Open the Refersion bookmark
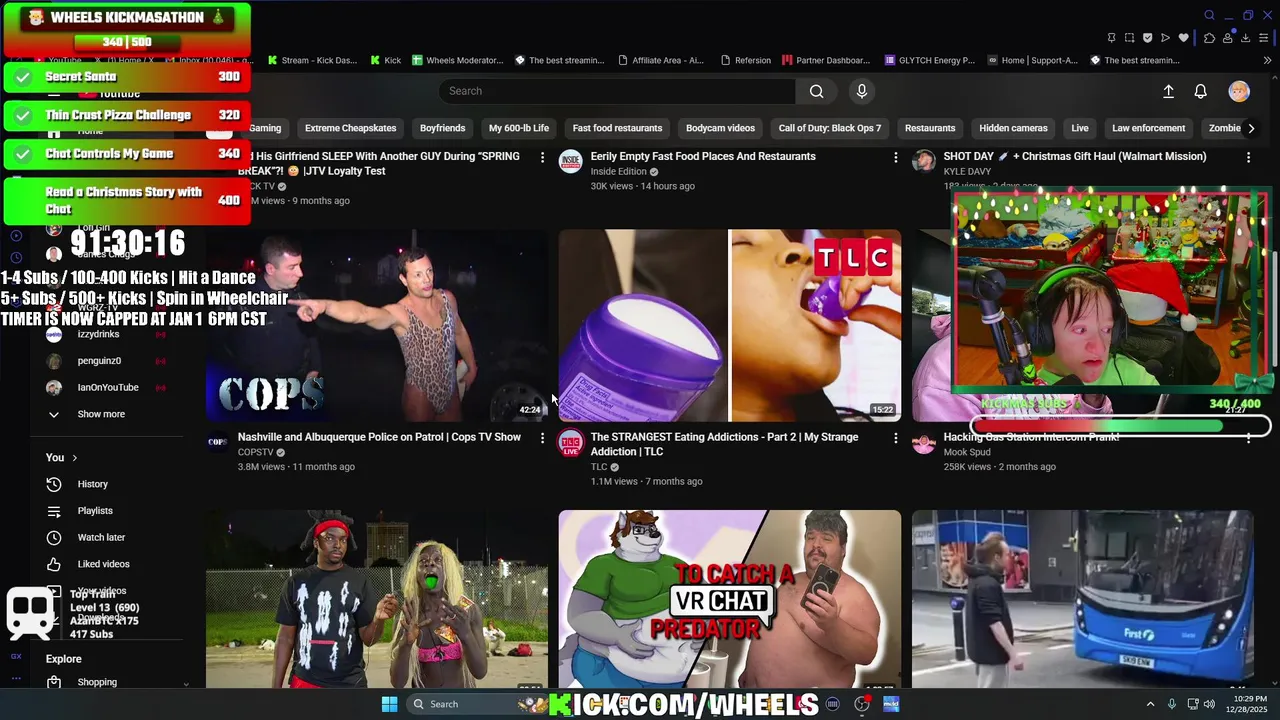1280x720 pixels. tap(745, 60)
